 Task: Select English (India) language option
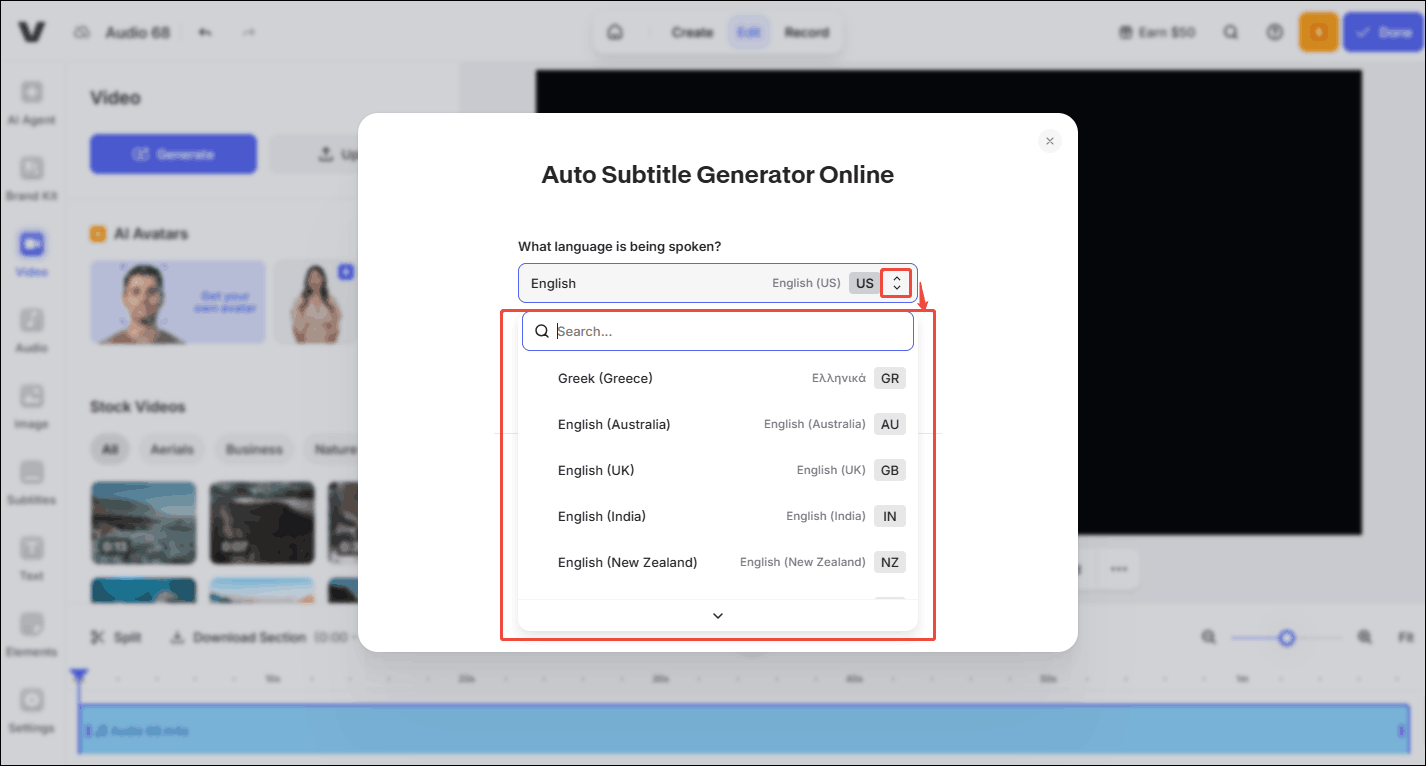[x=717, y=516]
